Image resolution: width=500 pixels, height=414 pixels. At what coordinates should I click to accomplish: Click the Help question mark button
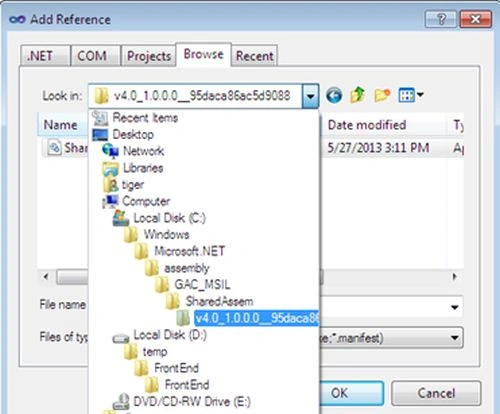click(x=441, y=19)
